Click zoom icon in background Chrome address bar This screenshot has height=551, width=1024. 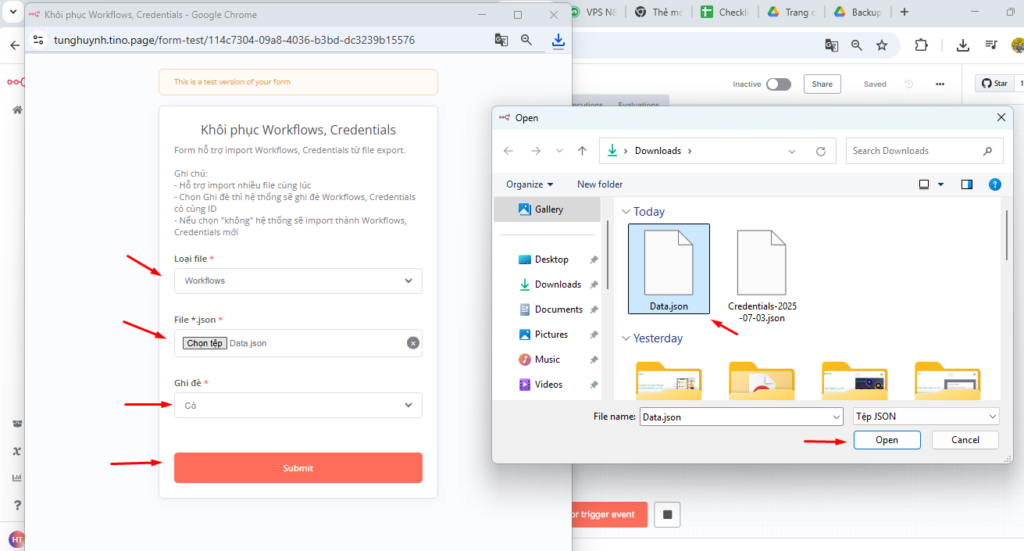856,45
